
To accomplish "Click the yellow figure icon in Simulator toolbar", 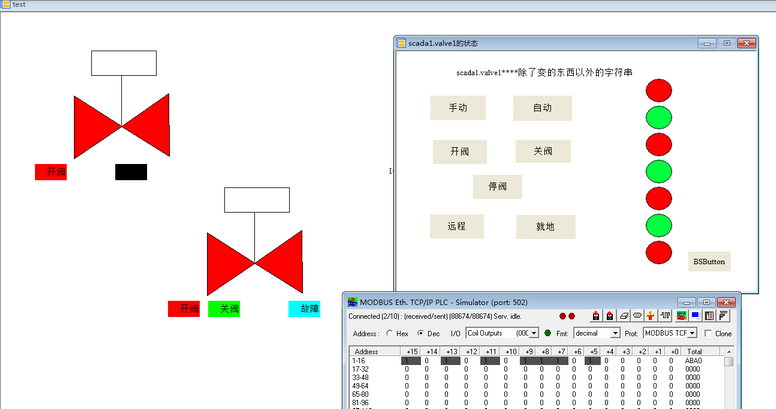I will coord(651,315).
